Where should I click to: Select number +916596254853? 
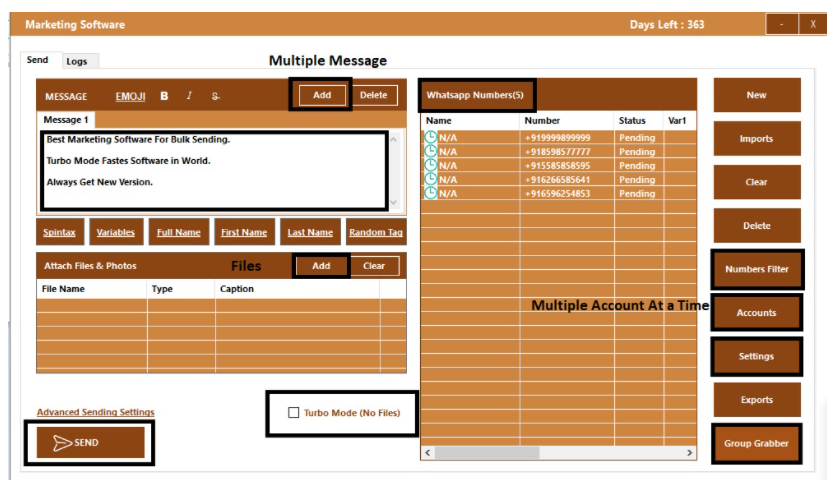[557, 194]
